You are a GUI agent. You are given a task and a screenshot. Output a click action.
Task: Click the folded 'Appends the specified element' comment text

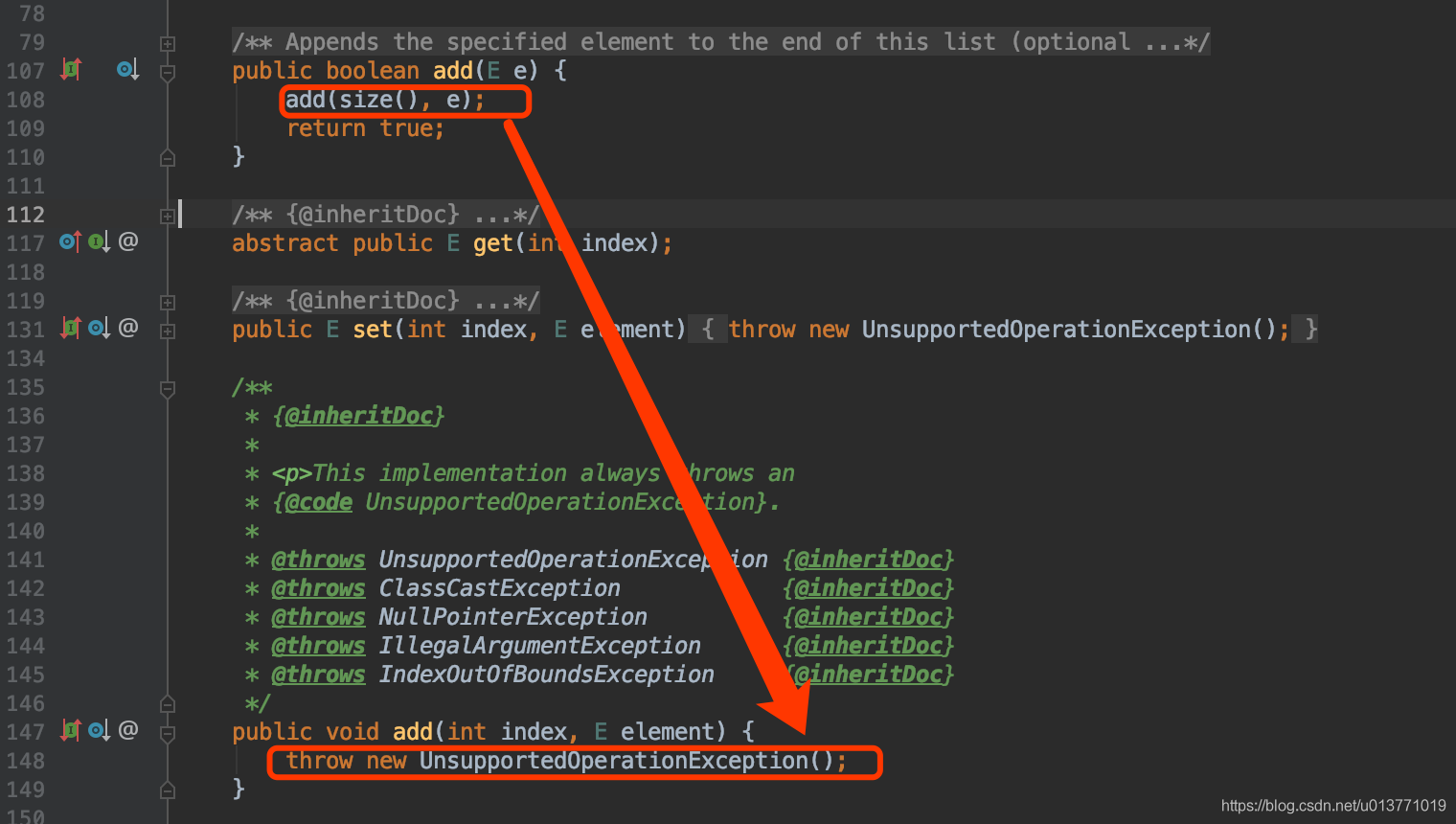721,42
